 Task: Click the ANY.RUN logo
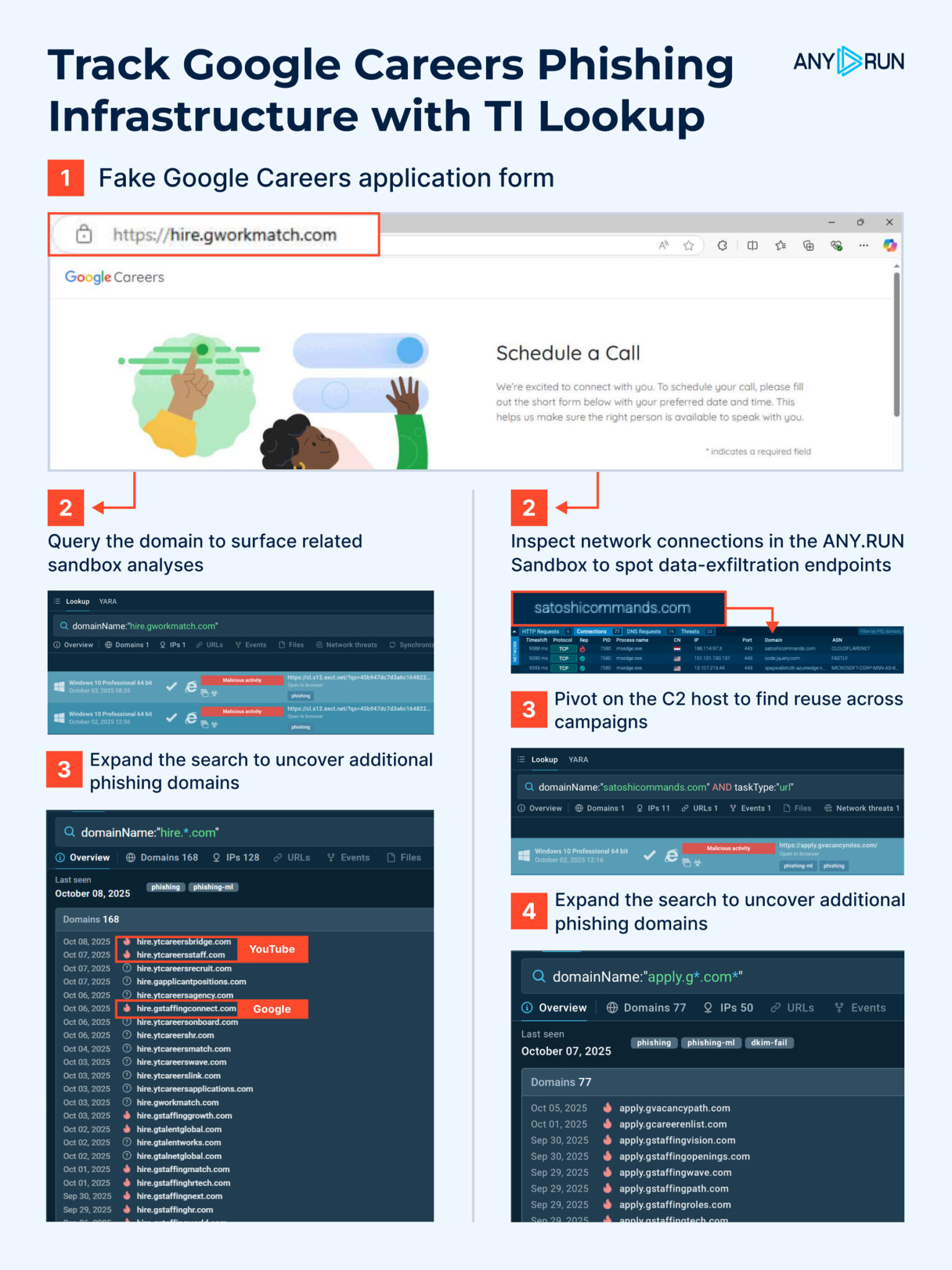coord(848,61)
